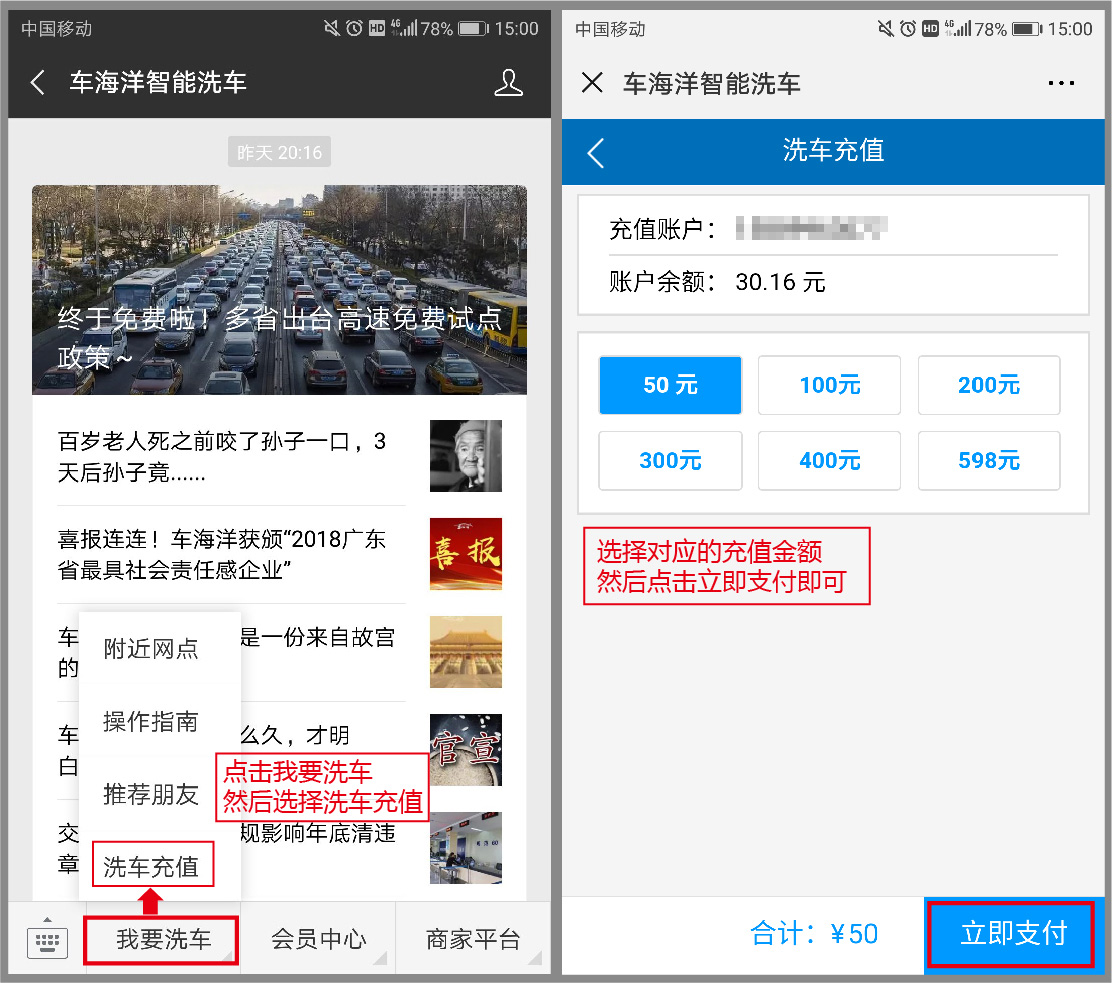Select 操作指南 from the popup menu
This screenshot has width=1112, height=983.
tap(152, 722)
